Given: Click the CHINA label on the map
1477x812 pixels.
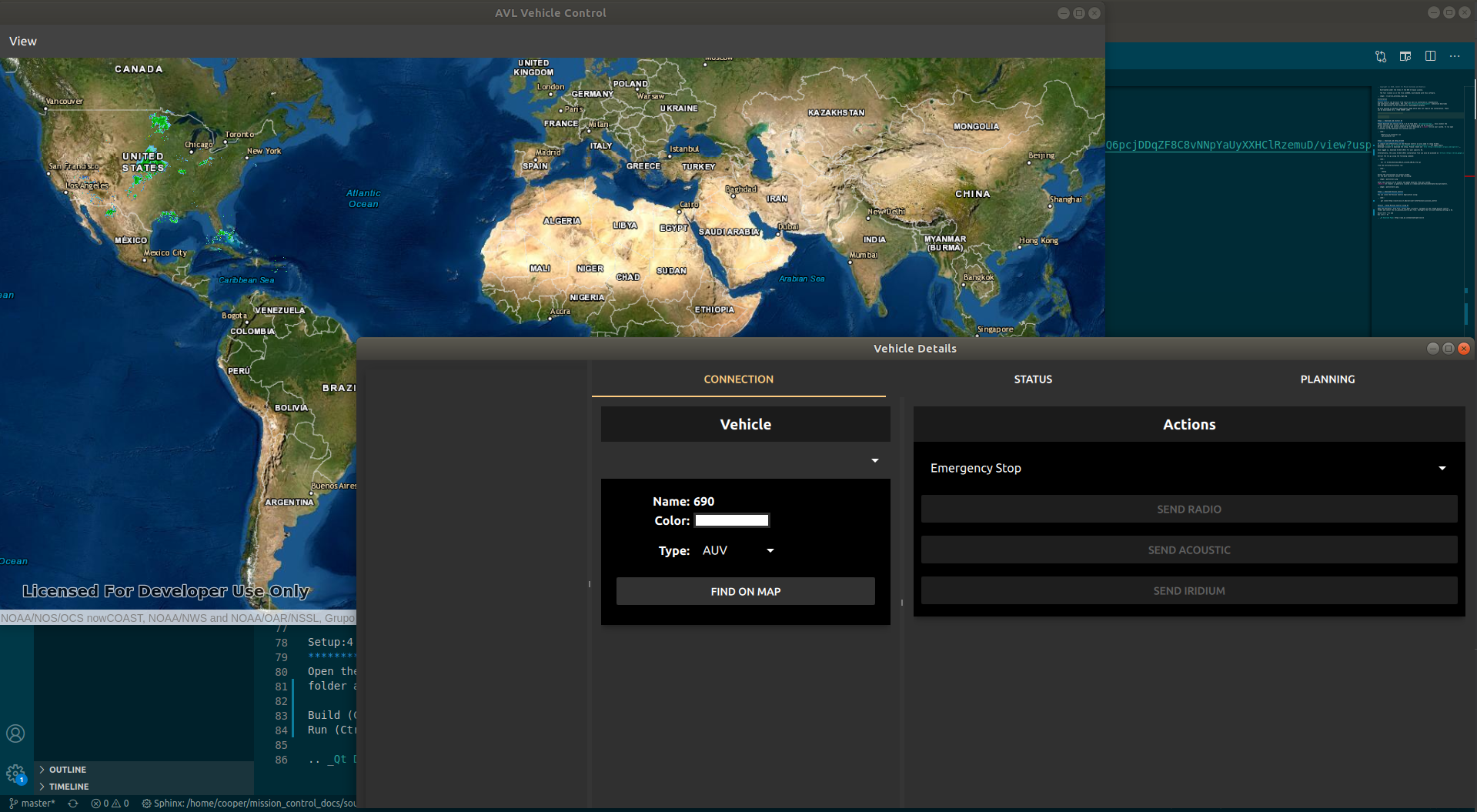Looking at the screenshot, I should 973,194.
